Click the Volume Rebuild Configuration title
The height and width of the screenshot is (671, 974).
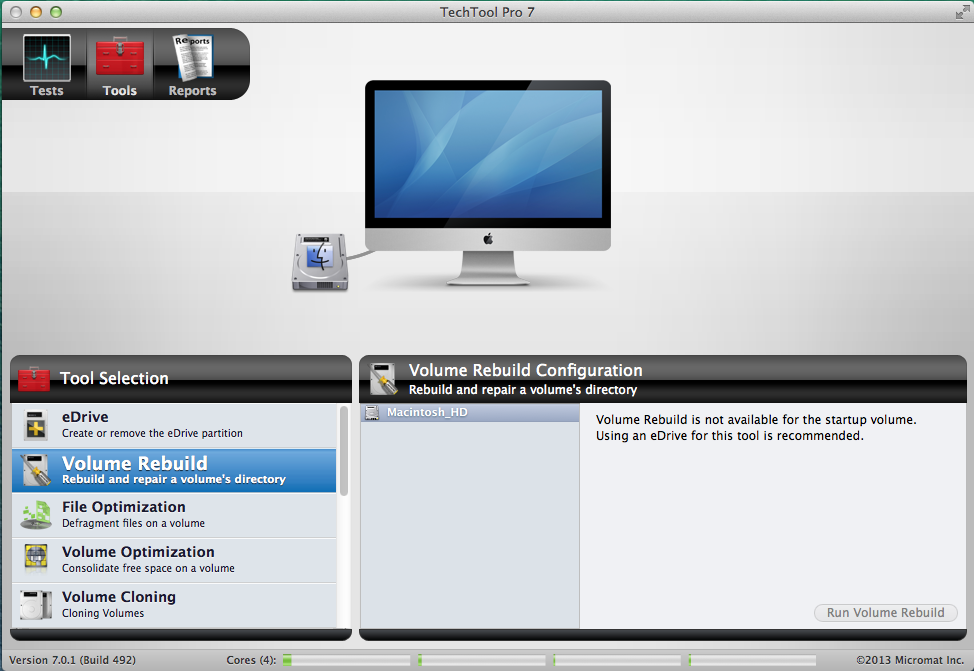click(526, 370)
